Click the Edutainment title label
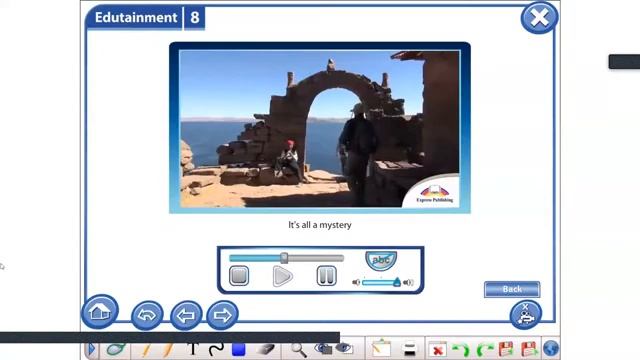 pos(136,18)
